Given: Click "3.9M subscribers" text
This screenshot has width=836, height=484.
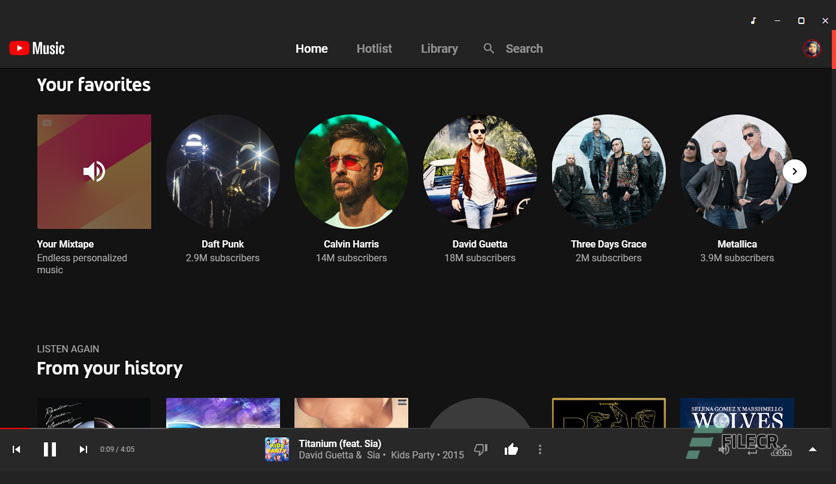Looking at the screenshot, I should point(737,258).
